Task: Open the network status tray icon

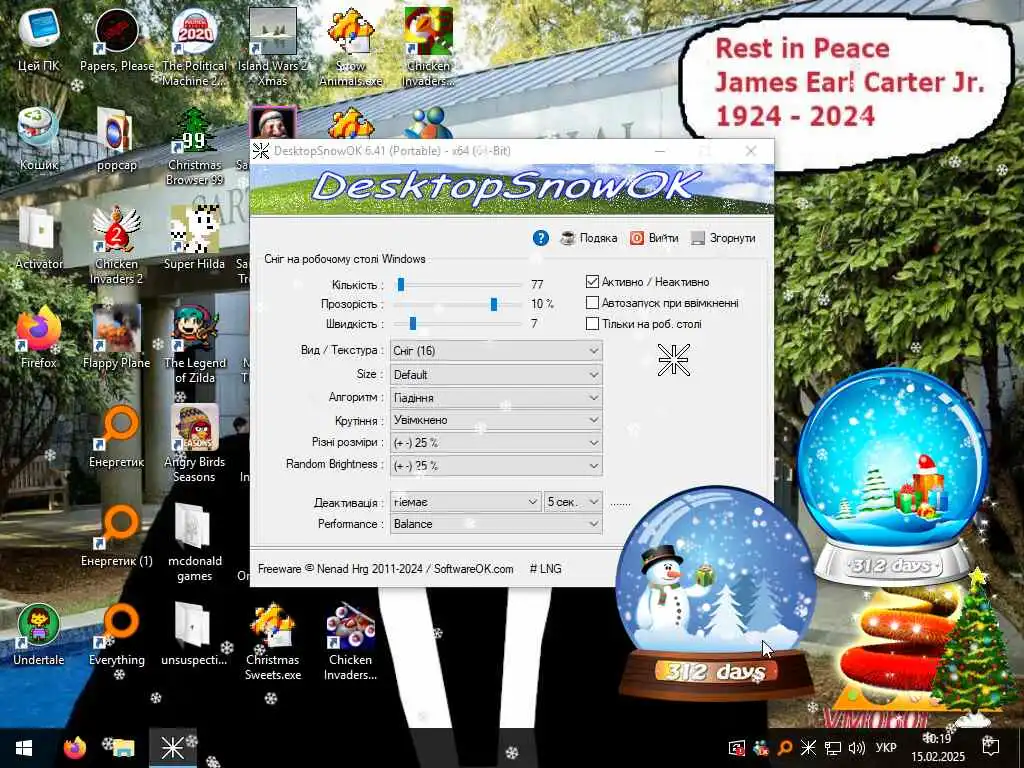Action: (x=832, y=748)
